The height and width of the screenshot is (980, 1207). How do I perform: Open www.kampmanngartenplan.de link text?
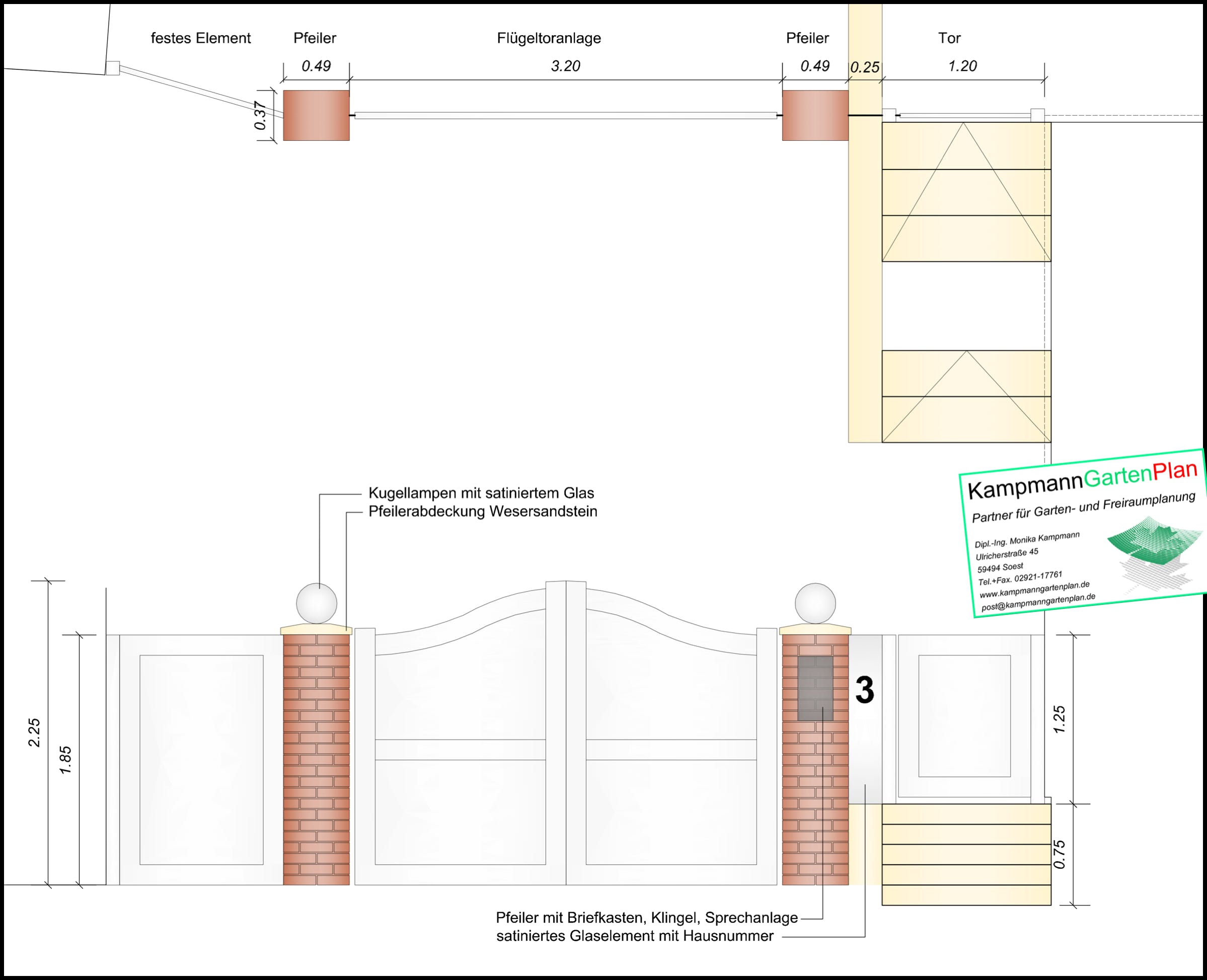click(x=1034, y=590)
